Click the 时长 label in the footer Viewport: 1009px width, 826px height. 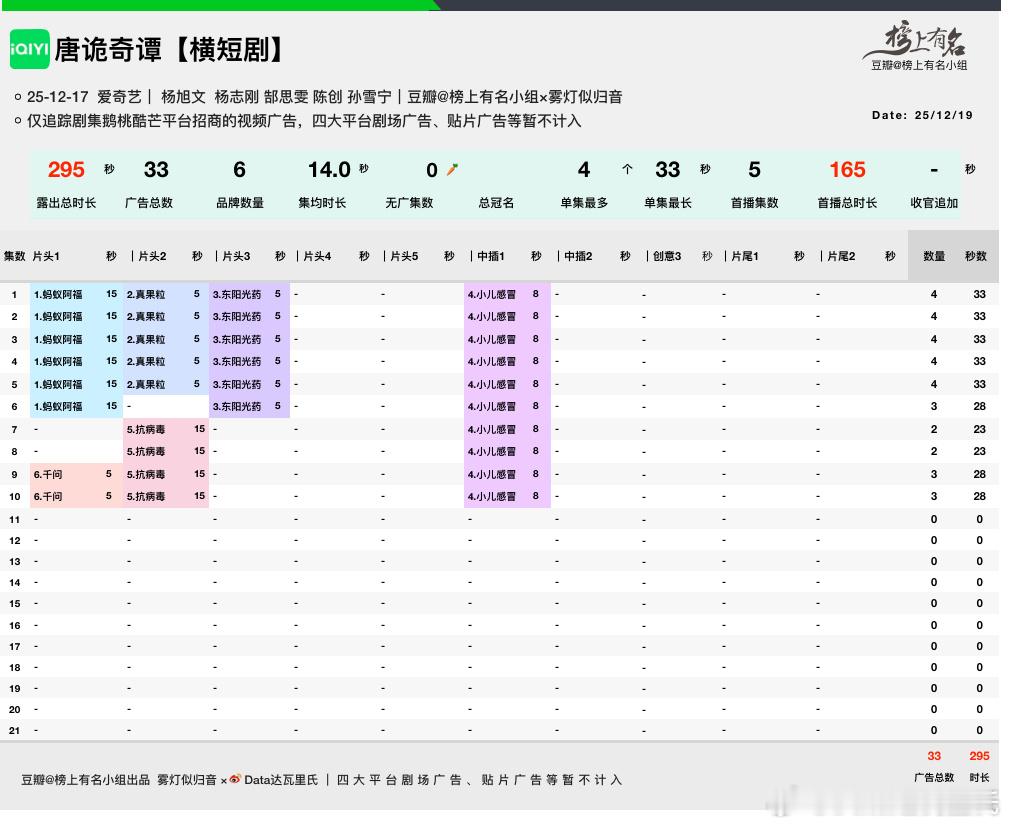(979, 777)
